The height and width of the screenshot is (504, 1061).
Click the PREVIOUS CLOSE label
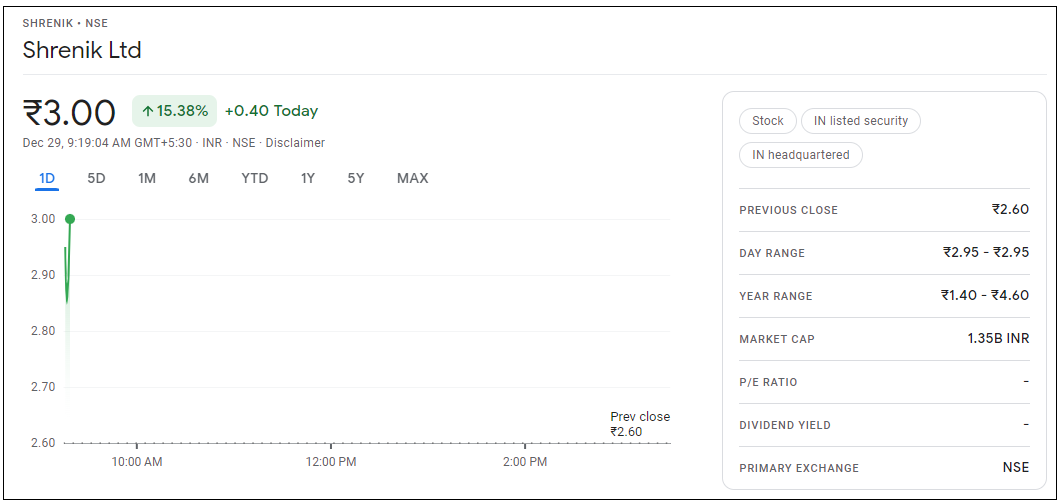tap(788, 210)
